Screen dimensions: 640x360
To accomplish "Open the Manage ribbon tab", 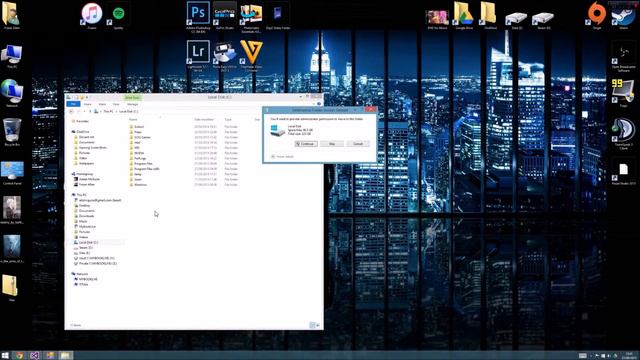I will [132, 104].
